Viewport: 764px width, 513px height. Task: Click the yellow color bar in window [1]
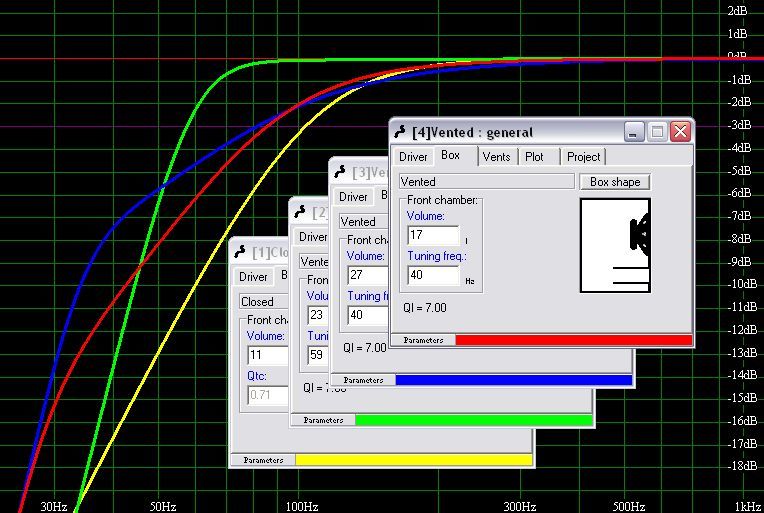414,460
